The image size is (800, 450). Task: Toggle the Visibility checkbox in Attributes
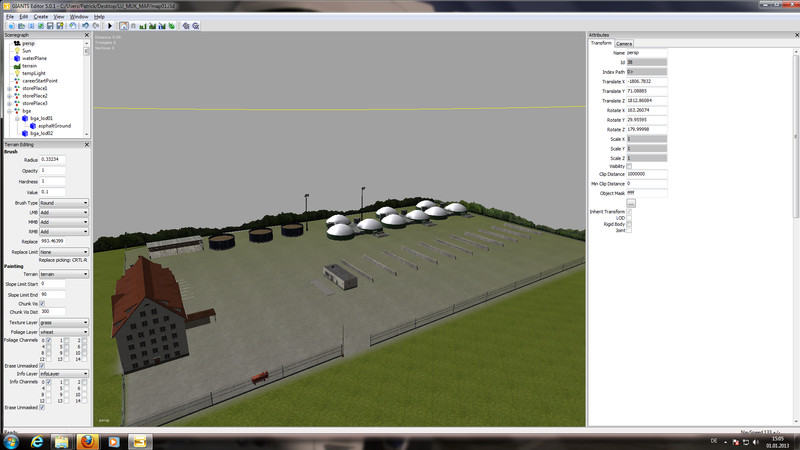click(x=629, y=166)
